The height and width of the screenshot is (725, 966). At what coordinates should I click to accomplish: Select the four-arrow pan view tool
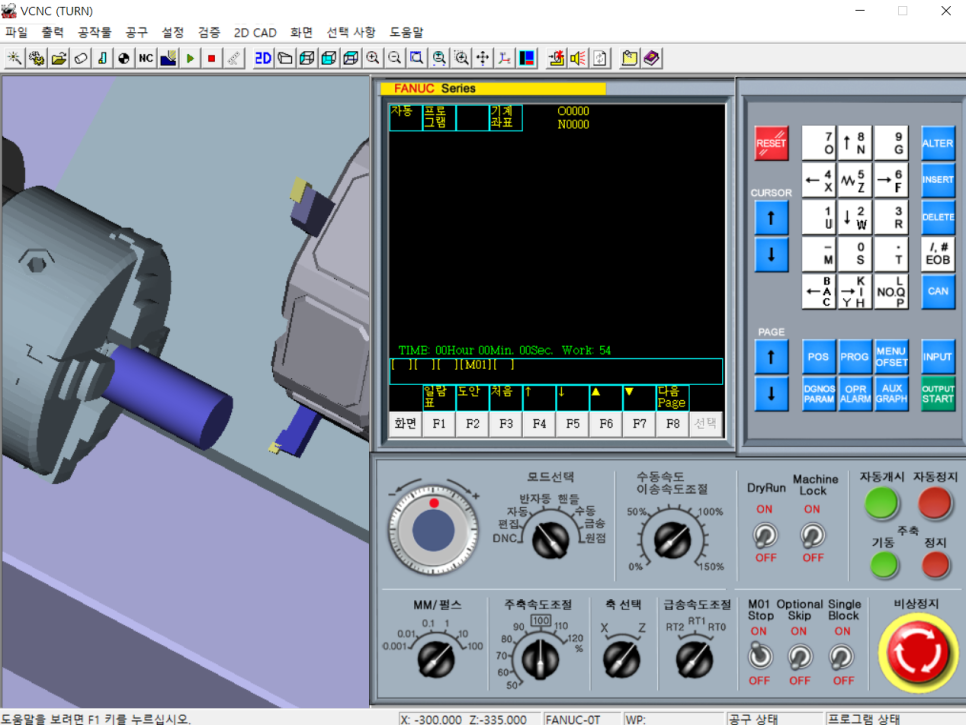point(483,58)
